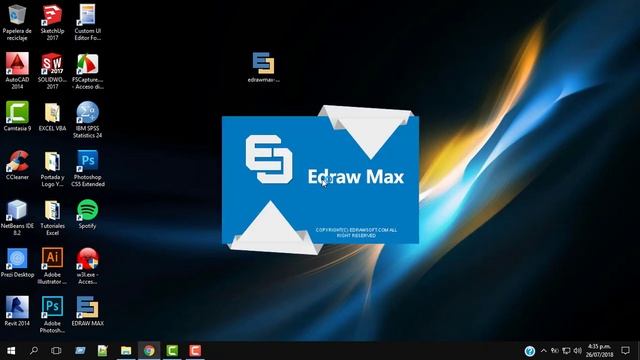Select the edrawmax installer file icon
640x360 pixels.
[x=263, y=67]
